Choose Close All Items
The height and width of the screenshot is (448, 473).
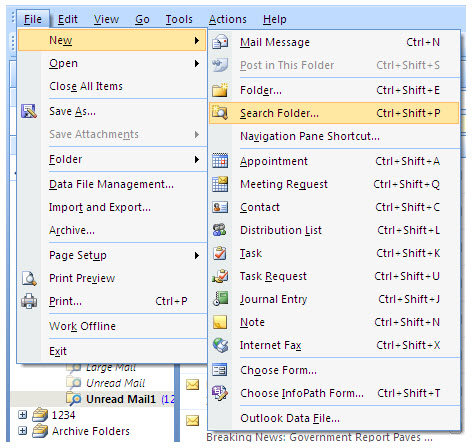click(x=112, y=86)
